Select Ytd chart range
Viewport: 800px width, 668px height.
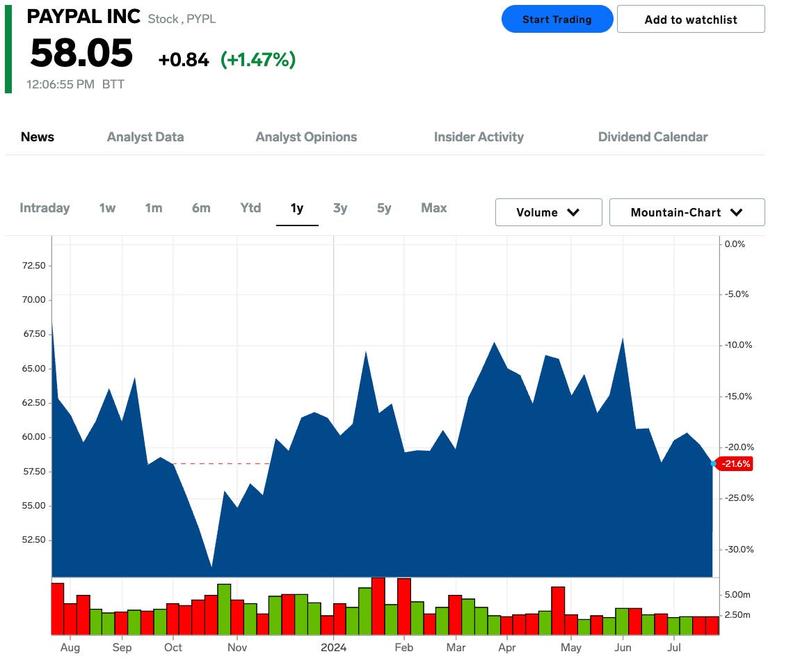click(x=251, y=208)
